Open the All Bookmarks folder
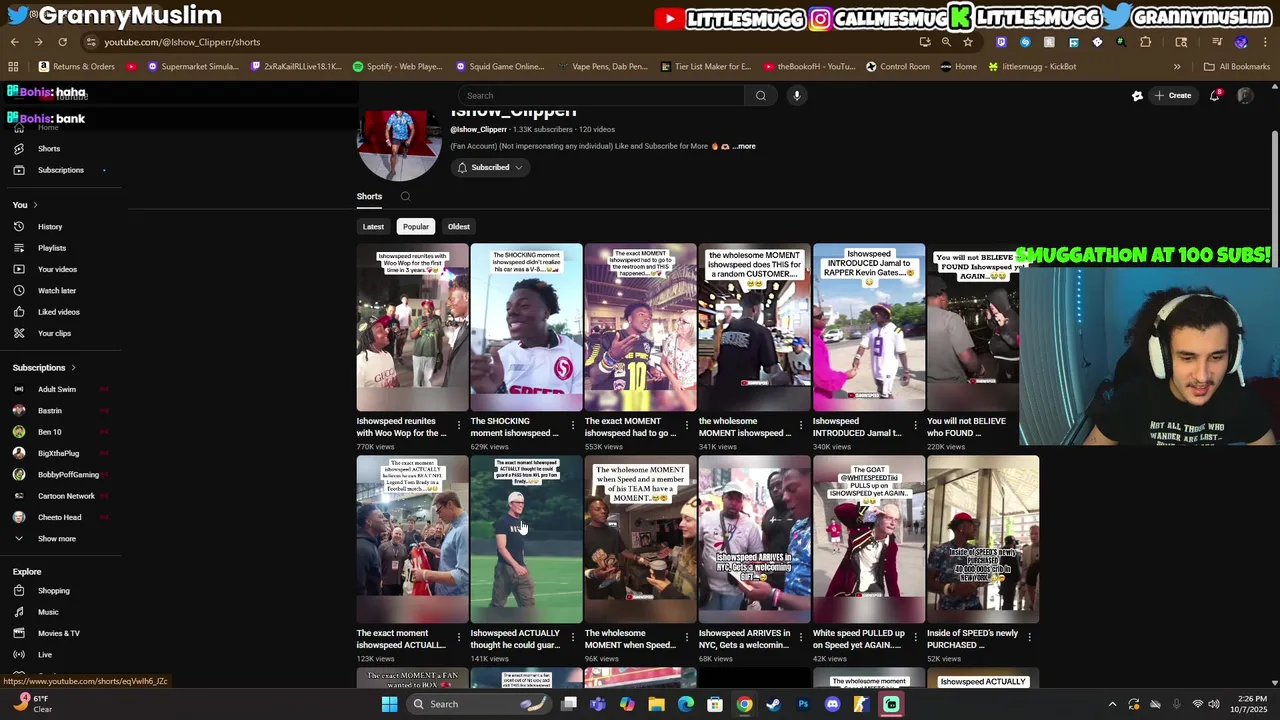The image size is (1280, 720). (1237, 67)
